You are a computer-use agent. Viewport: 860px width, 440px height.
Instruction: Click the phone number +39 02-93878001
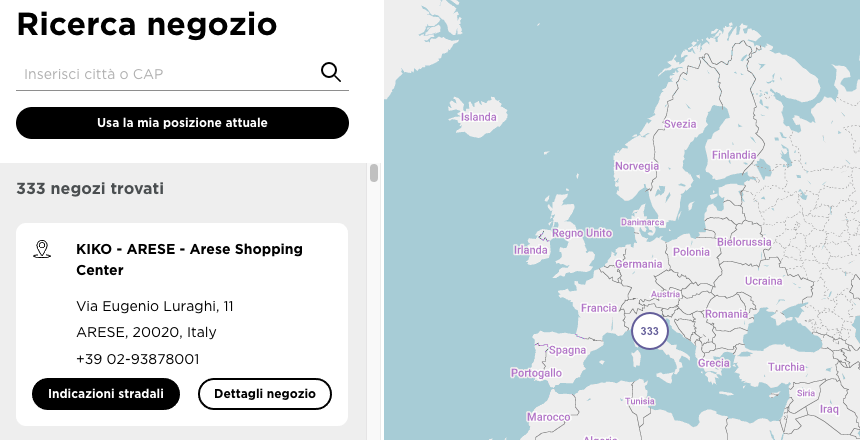click(x=138, y=358)
